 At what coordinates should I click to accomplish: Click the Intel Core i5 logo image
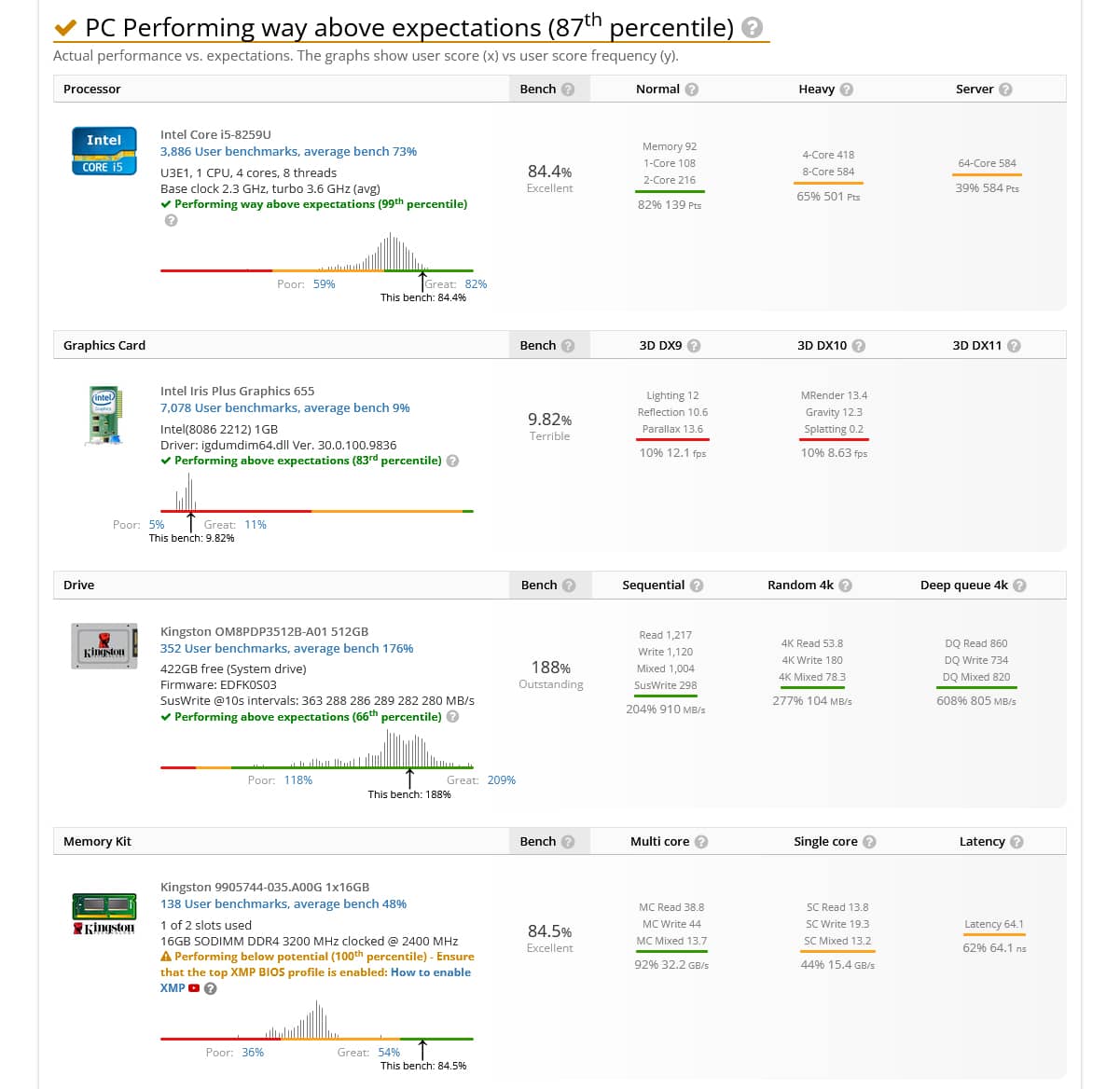point(104,151)
